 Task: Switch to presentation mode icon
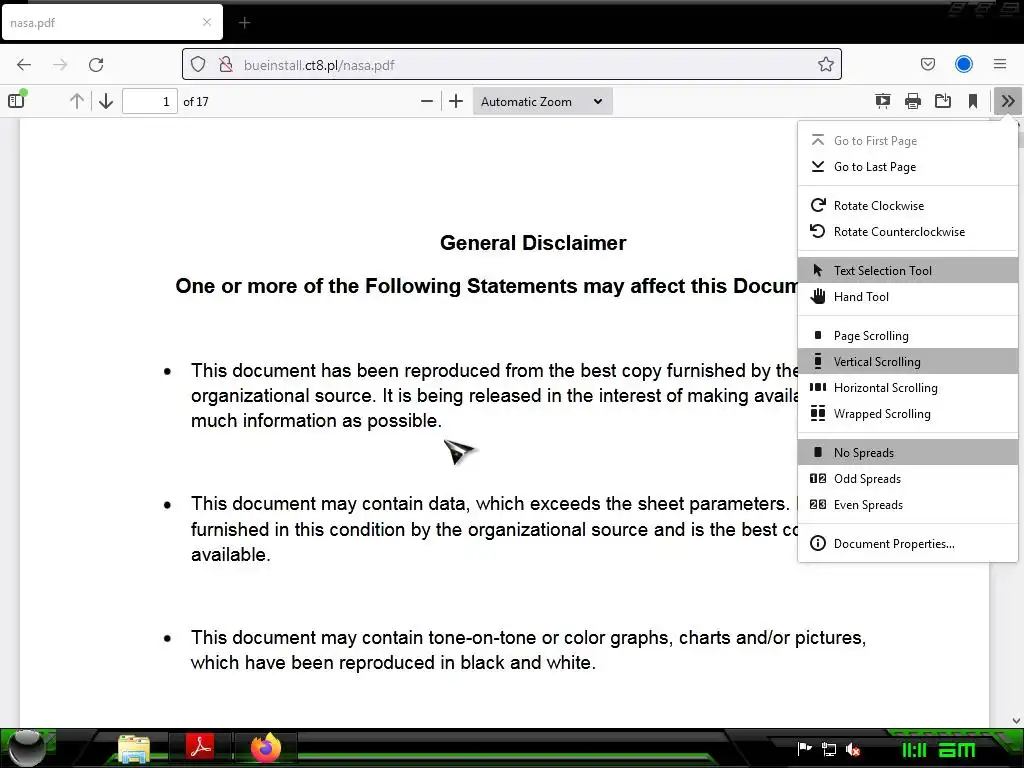coord(882,101)
